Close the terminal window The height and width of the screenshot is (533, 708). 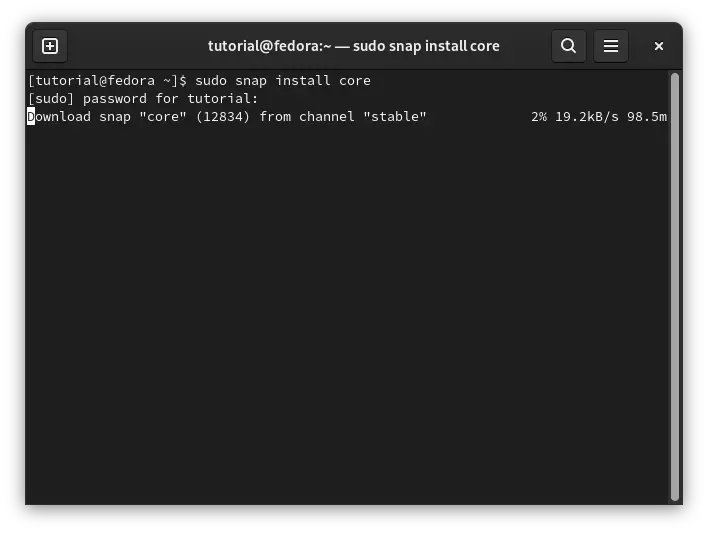(659, 46)
